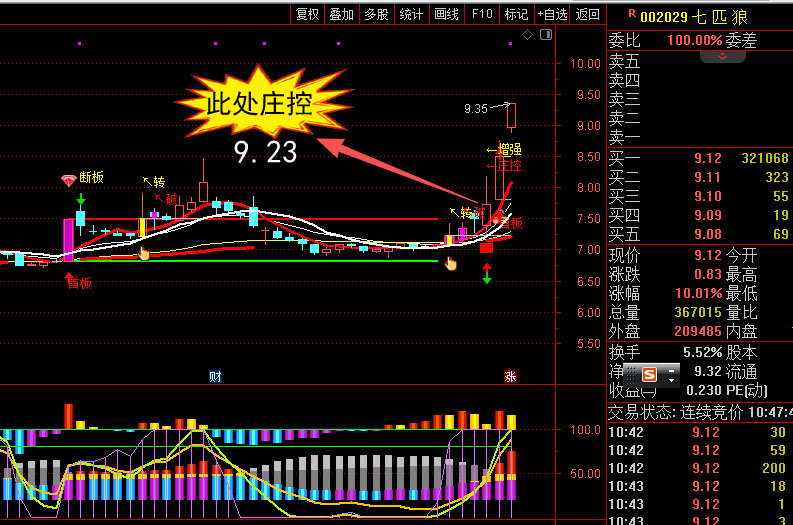Click the 涨 marker on the chart axis
793x525 pixels.
[510, 376]
